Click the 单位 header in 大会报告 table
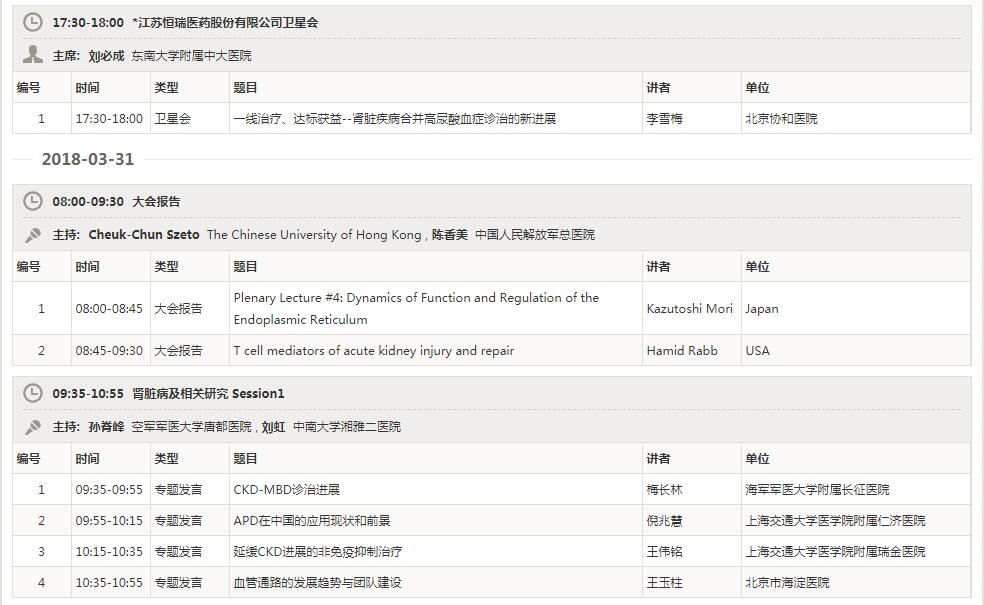This screenshot has width=984, height=605. (x=757, y=266)
